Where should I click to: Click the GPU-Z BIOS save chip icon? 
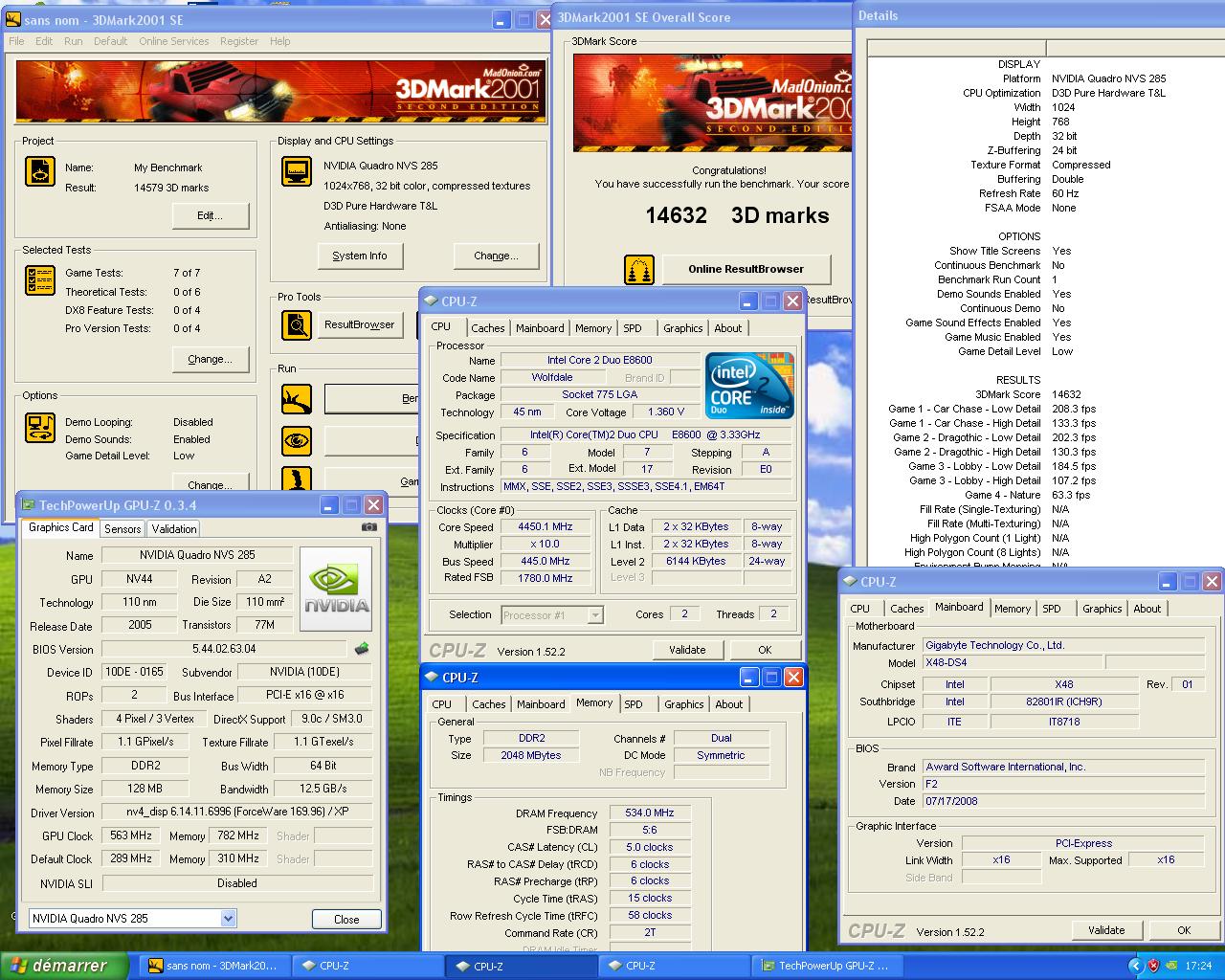pos(362,649)
